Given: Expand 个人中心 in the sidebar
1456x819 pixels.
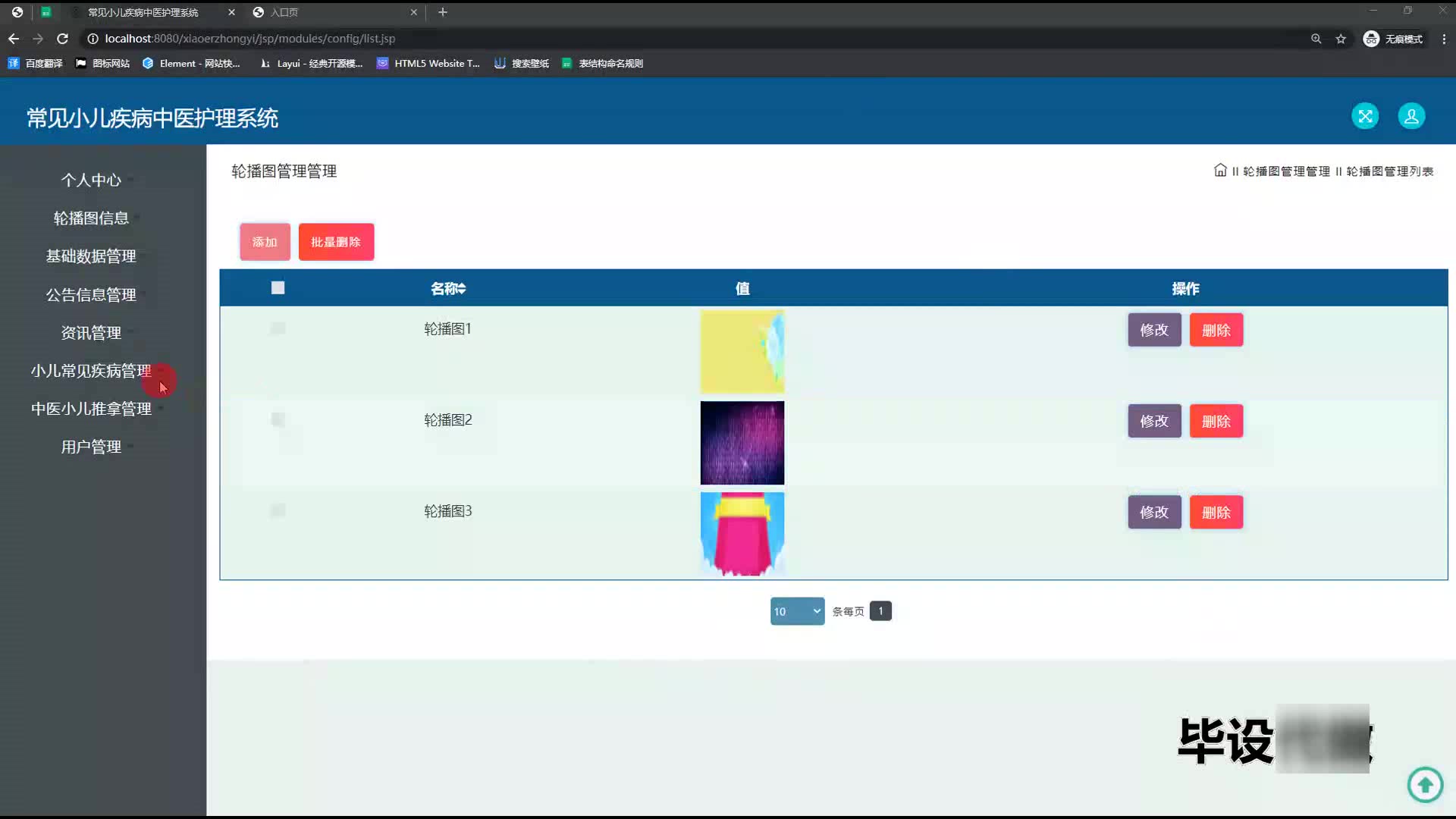Looking at the screenshot, I should pos(91,180).
